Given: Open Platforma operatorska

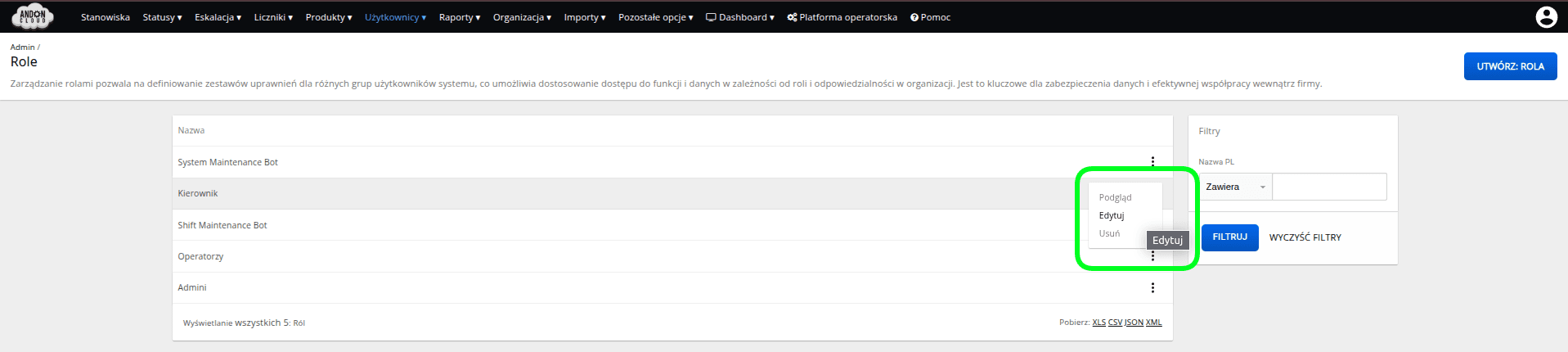Looking at the screenshot, I should coord(842,17).
